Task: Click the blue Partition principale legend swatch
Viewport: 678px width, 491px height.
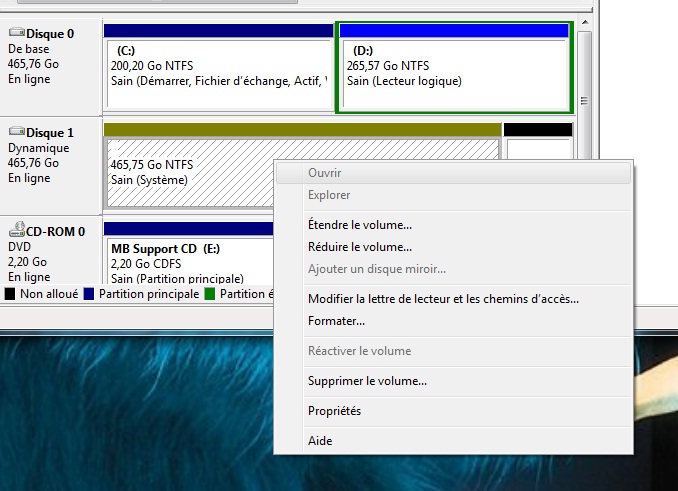Action: [x=90, y=294]
